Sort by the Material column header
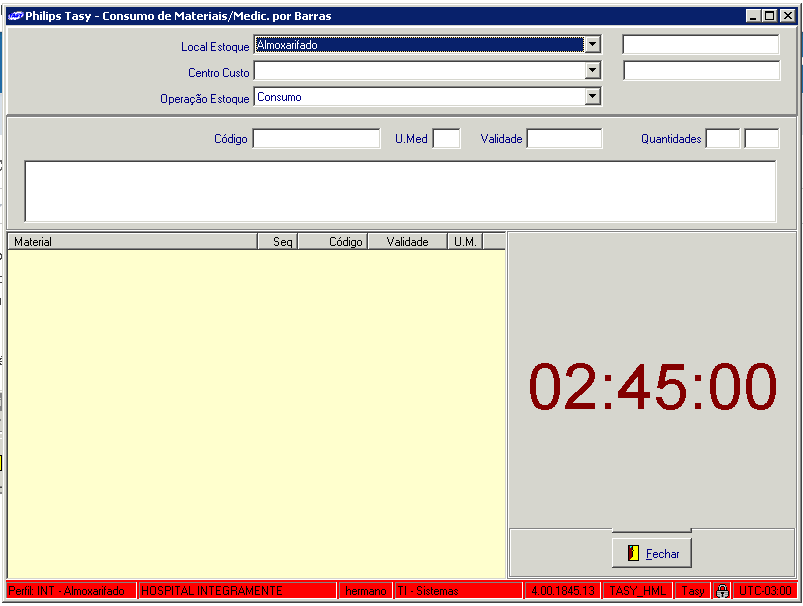Screen dimensions: 803x606 point(132,242)
